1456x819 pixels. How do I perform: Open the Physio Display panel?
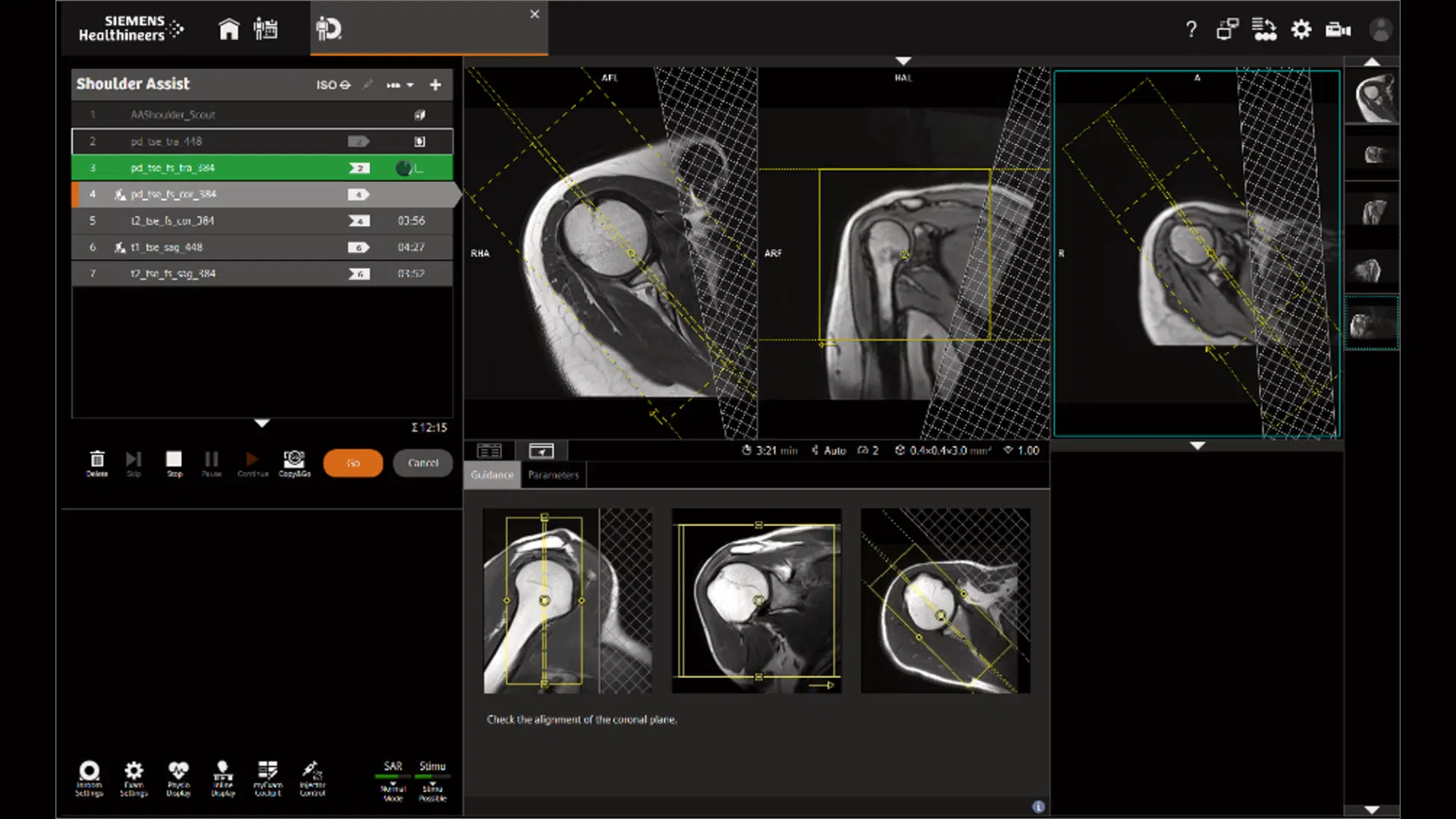point(178,773)
